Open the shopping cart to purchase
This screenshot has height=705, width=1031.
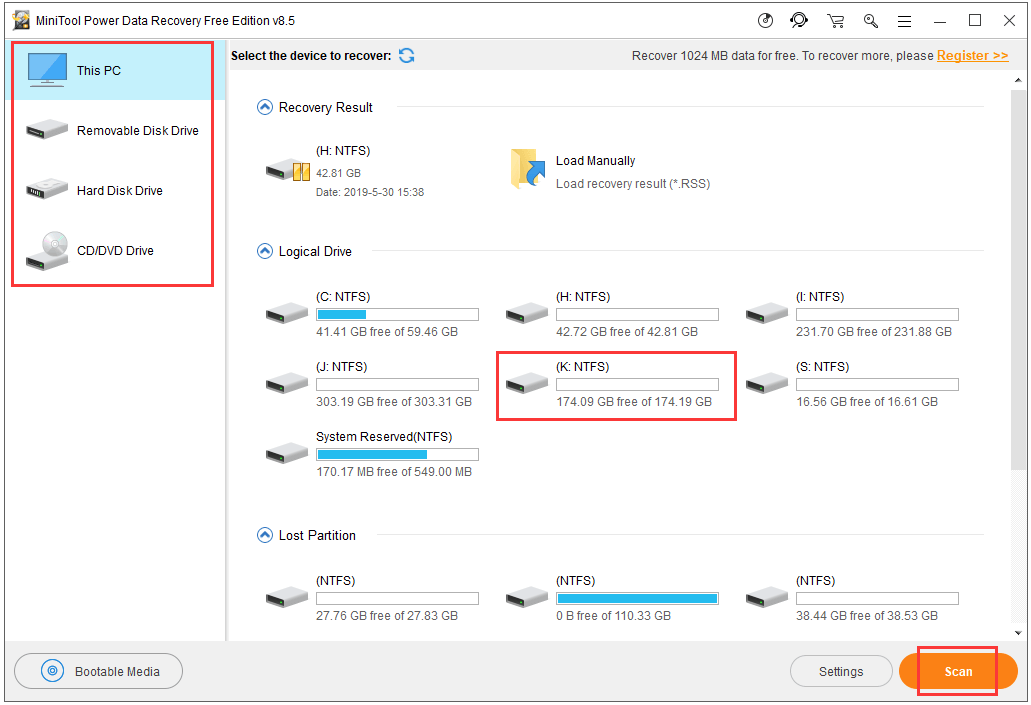(x=836, y=20)
